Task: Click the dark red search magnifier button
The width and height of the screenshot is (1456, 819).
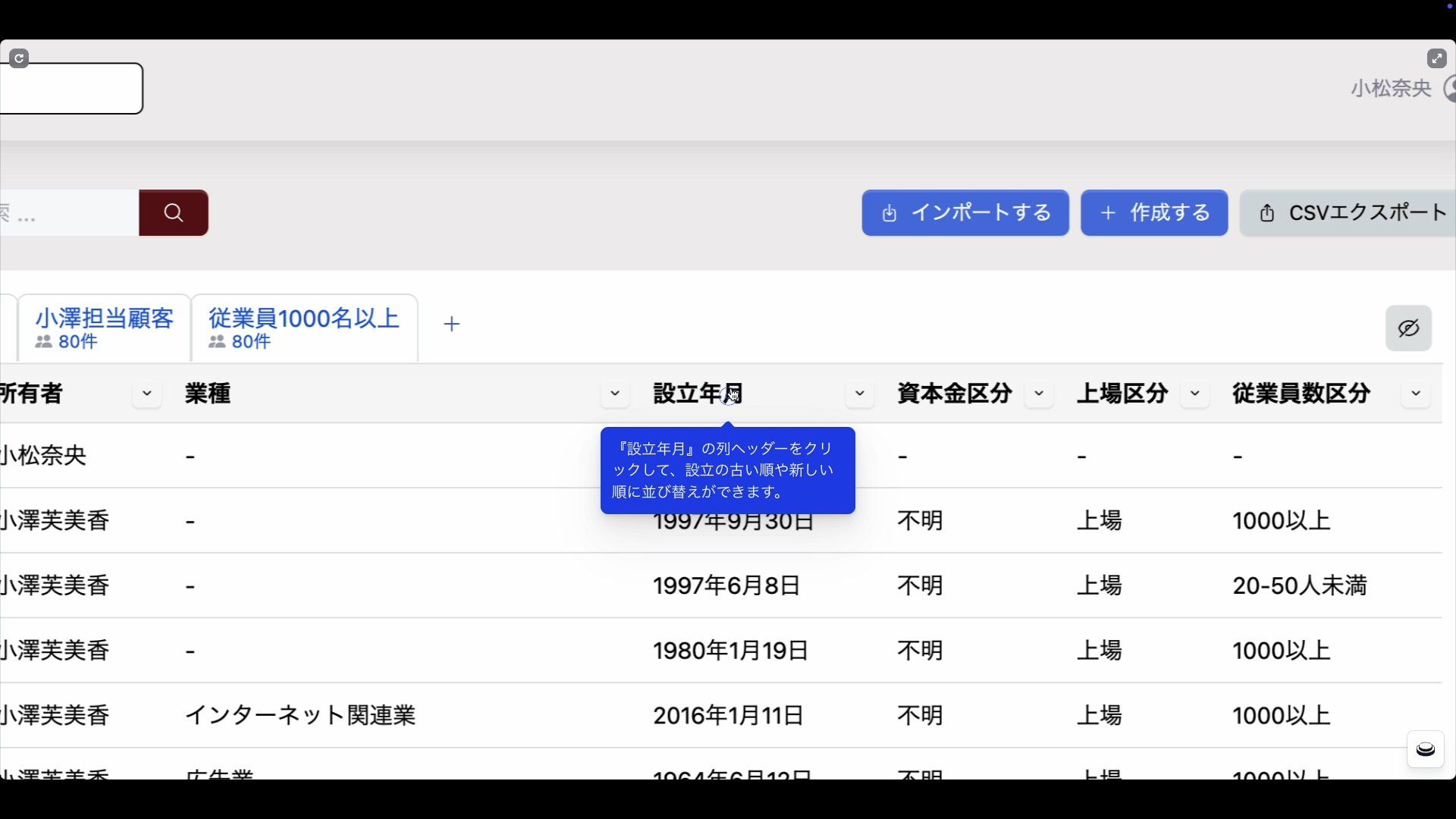Action: tap(174, 213)
